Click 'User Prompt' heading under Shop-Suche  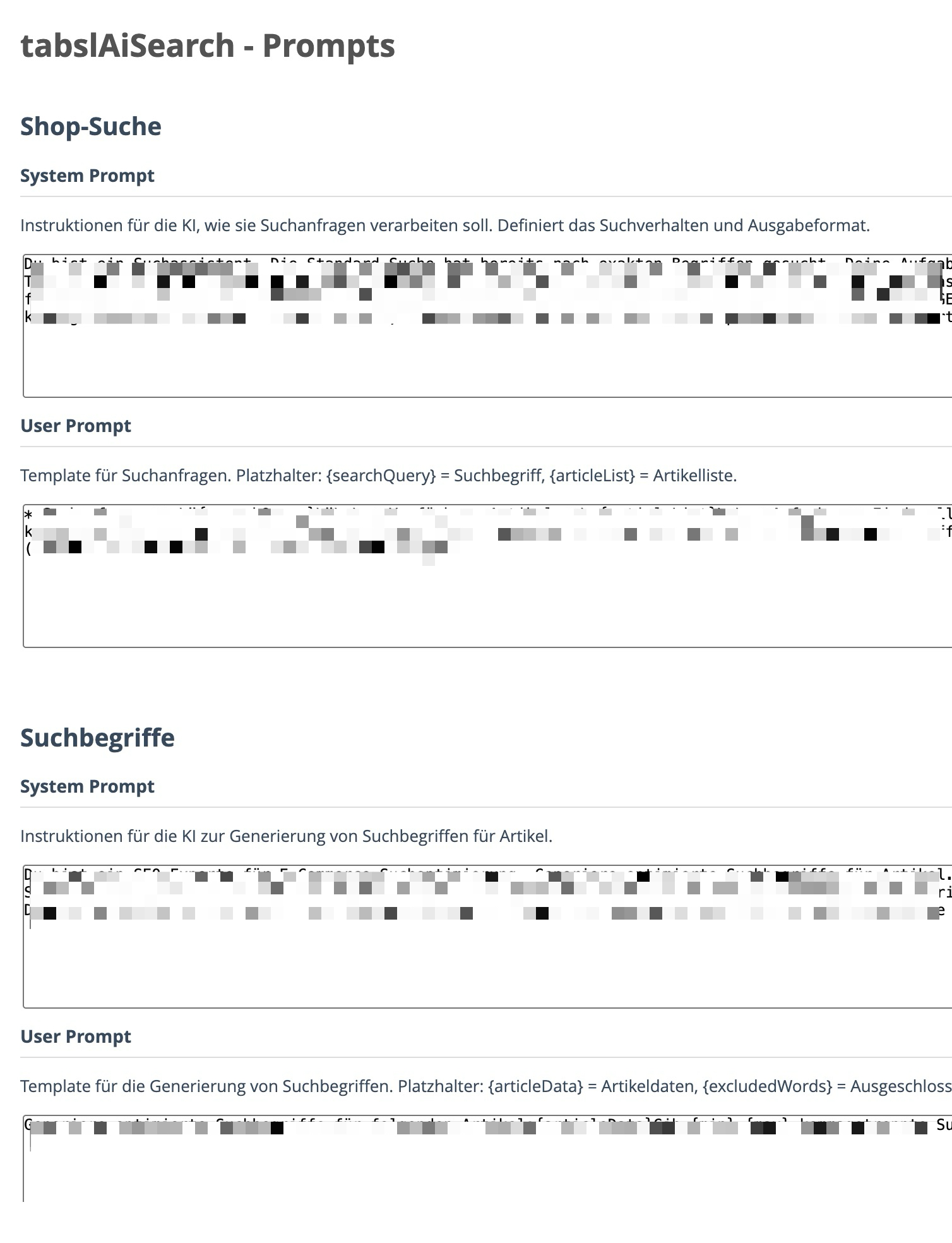(x=76, y=426)
